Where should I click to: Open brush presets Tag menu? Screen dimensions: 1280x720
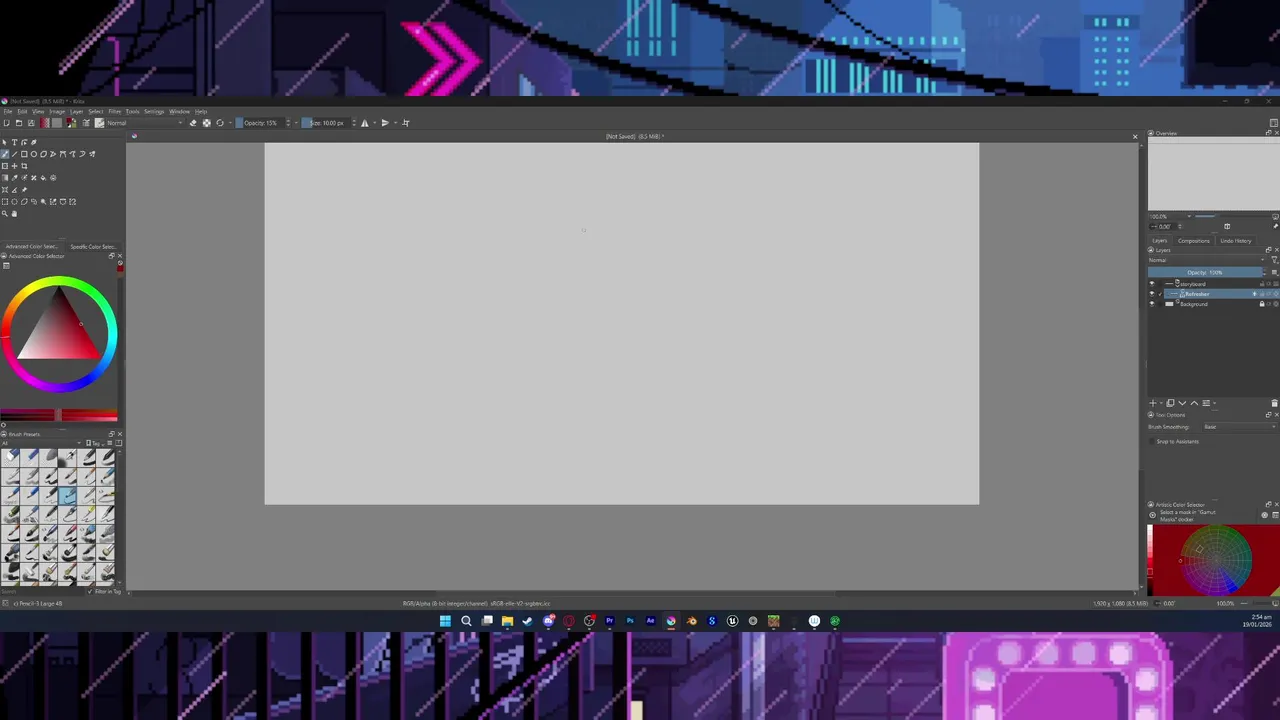(x=96, y=443)
